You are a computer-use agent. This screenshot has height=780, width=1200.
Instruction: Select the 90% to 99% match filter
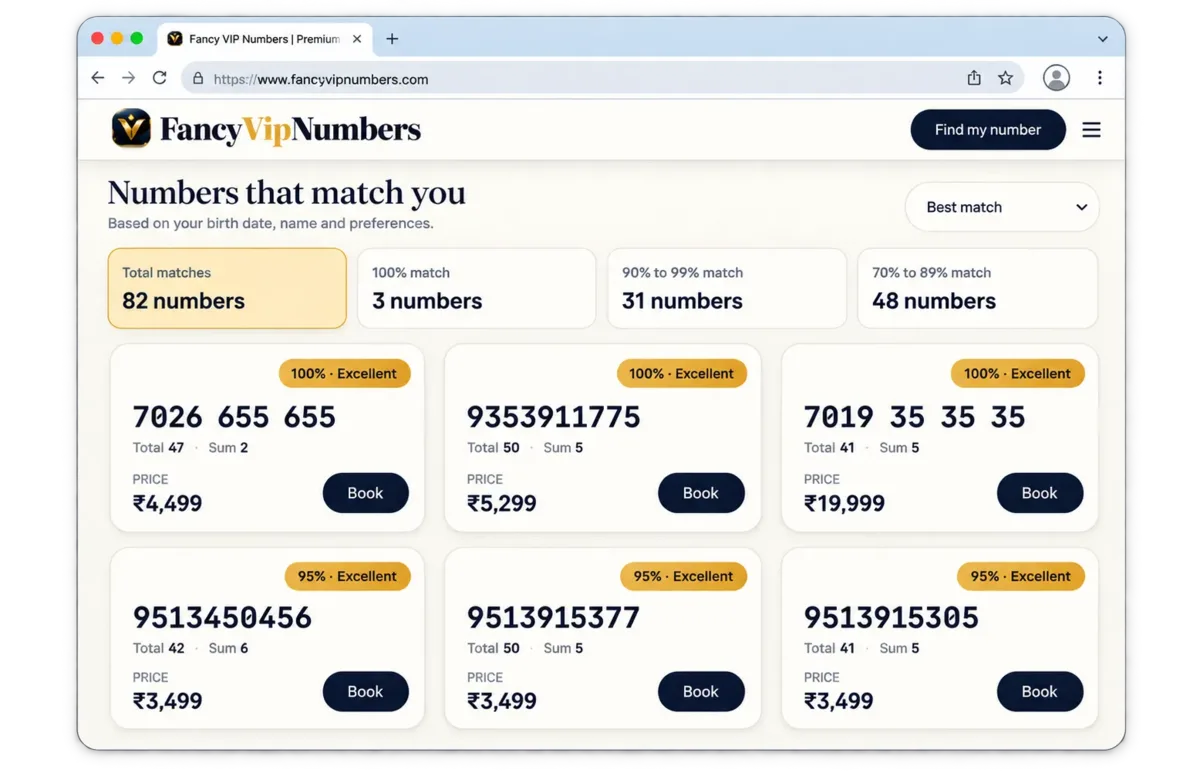[x=727, y=288]
